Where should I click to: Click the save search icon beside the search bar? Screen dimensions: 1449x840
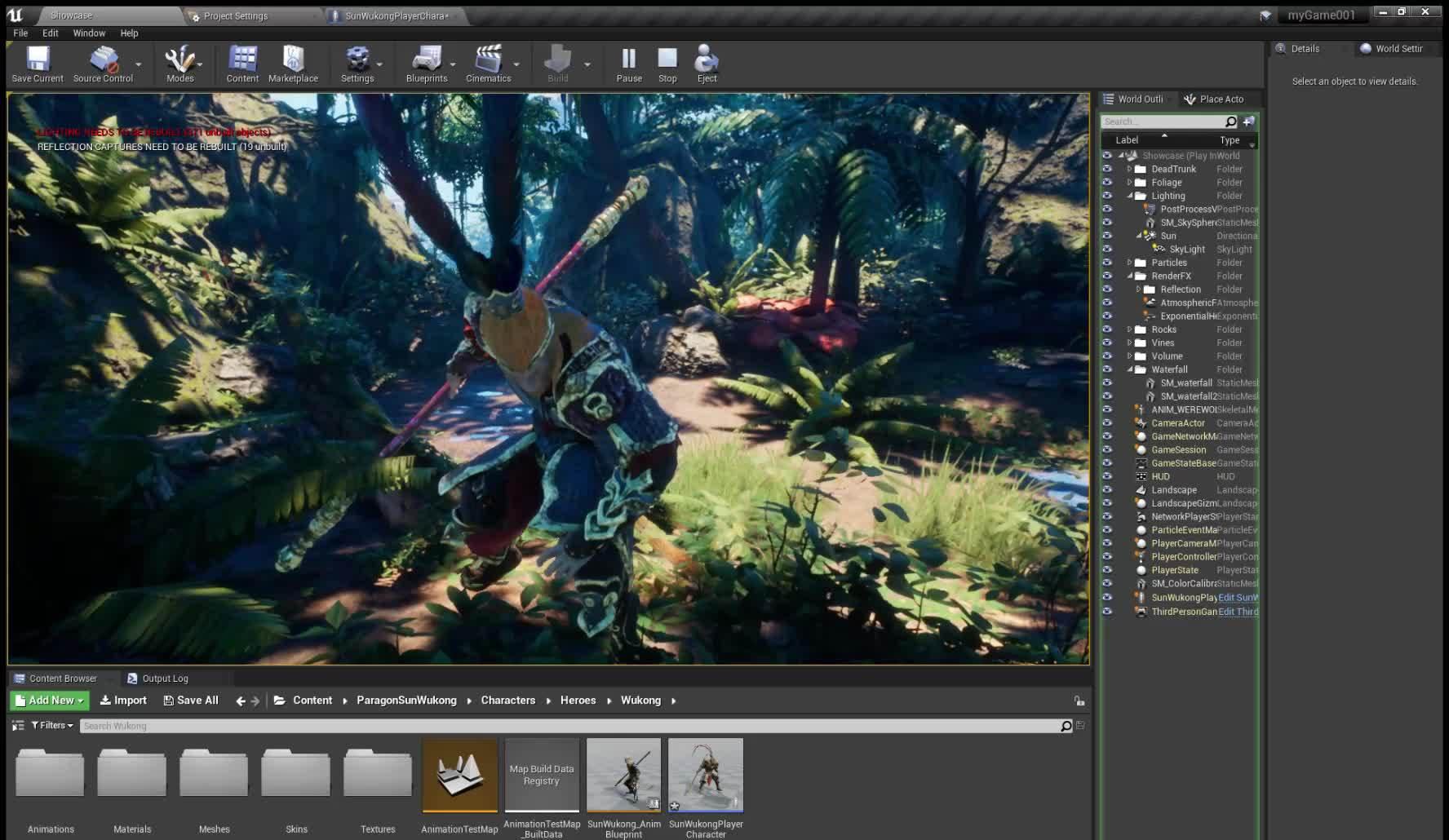click(1080, 725)
